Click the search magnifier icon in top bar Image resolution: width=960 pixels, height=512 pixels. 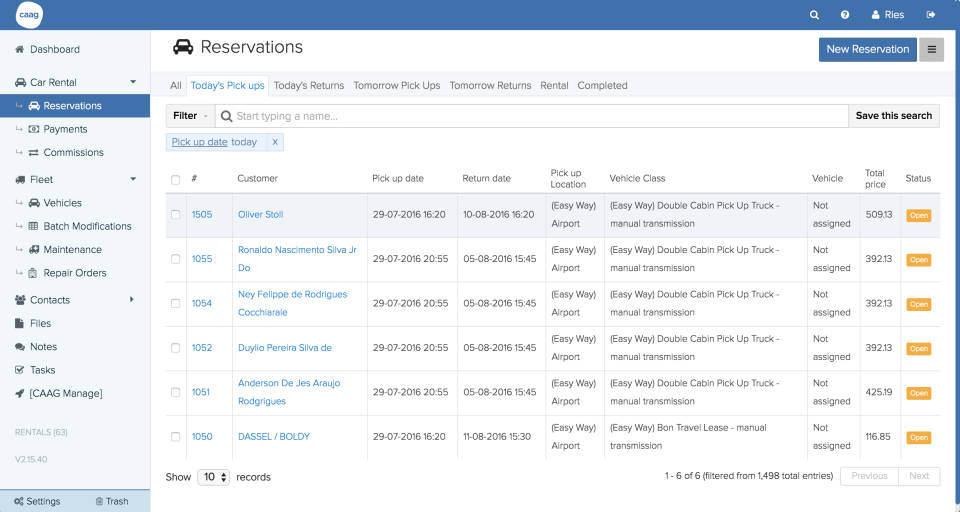pos(815,15)
